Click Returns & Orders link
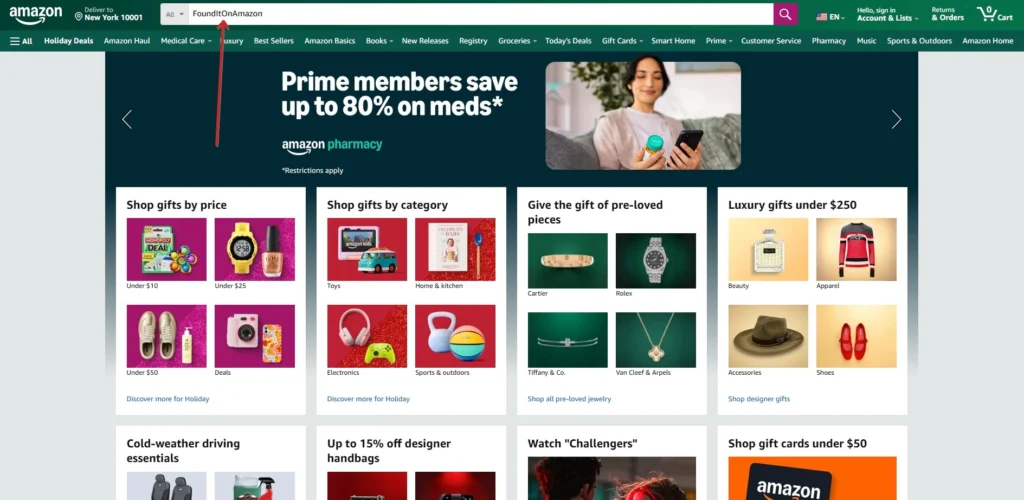The width and height of the screenshot is (1024, 500). click(x=948, y=14)
